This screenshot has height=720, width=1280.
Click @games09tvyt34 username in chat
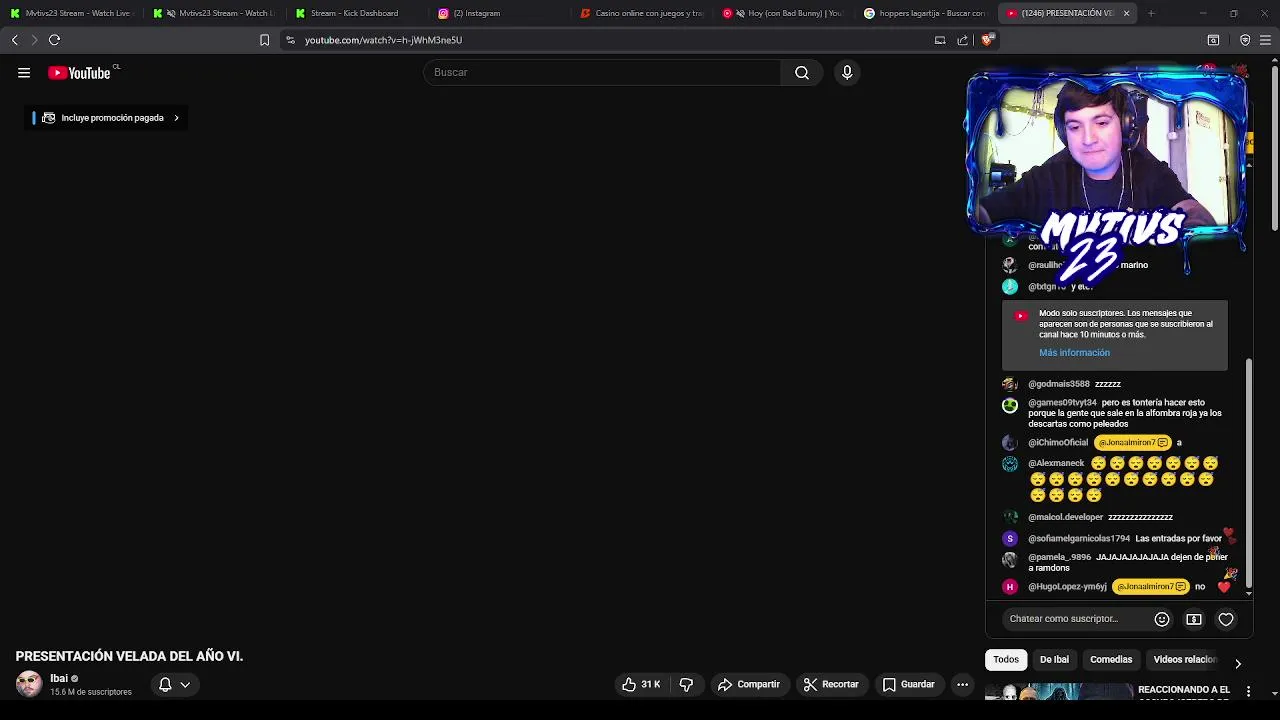[x=1062, y=402]
